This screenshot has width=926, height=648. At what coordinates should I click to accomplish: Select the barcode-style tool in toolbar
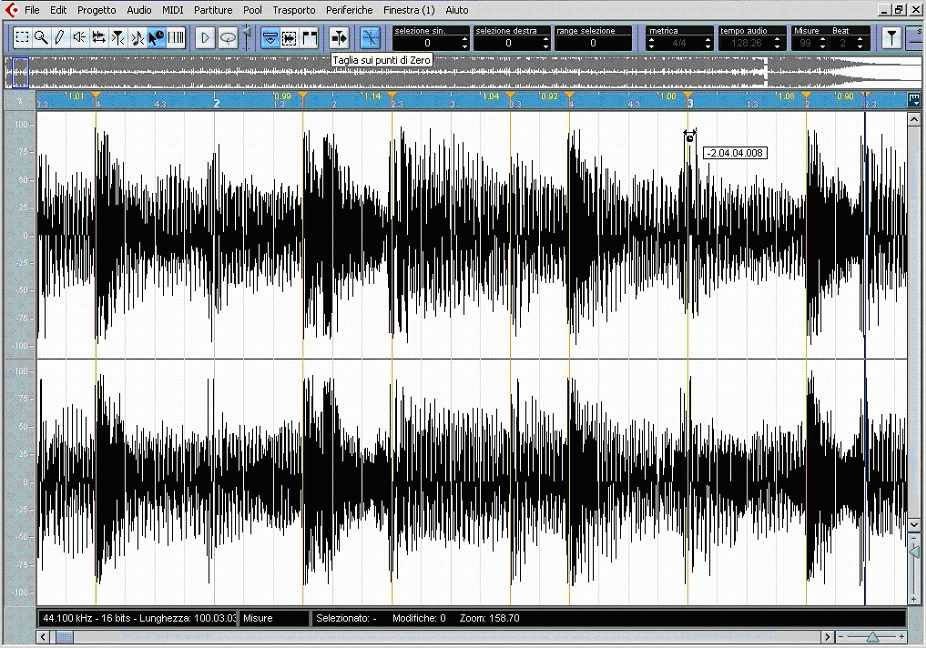point(176,38)
